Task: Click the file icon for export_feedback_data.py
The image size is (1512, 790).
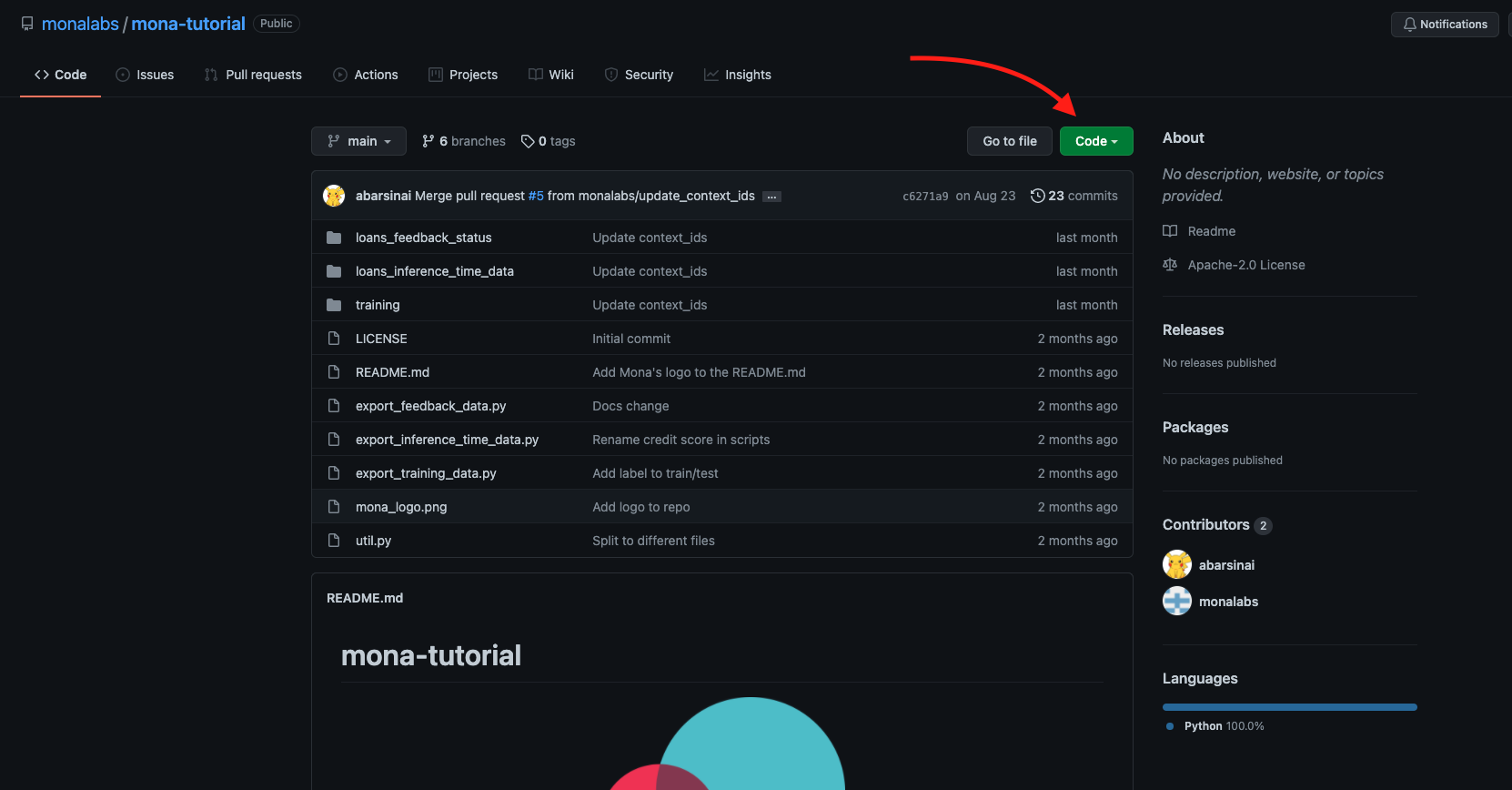Action: 334,406
